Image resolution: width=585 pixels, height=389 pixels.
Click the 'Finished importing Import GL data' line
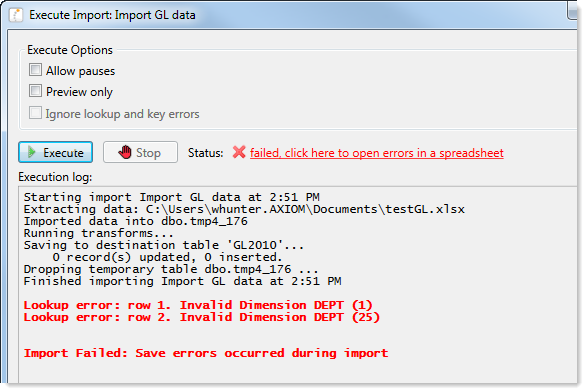(x=182, y=281)
